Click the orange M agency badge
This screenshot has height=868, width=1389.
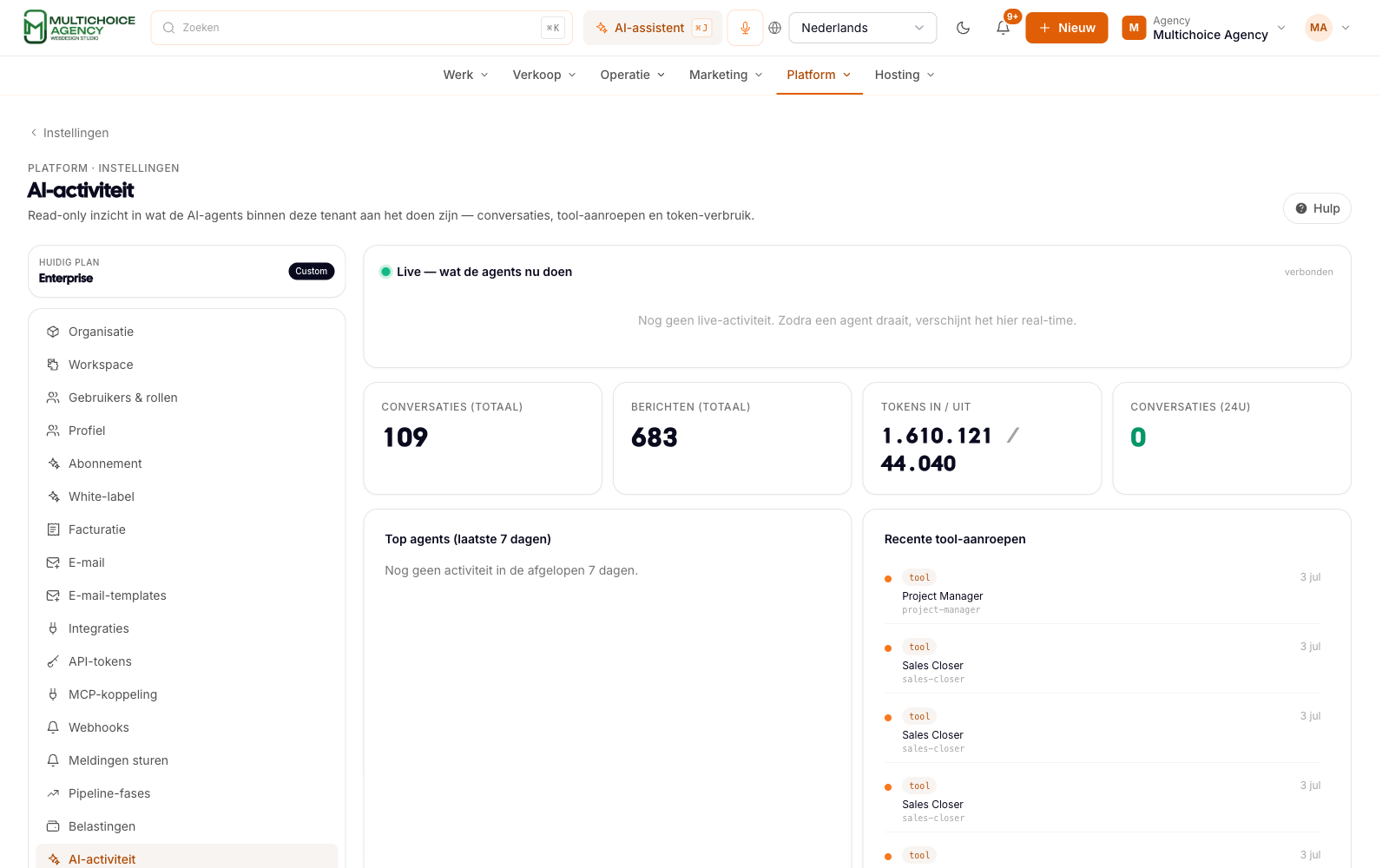pyautogui.click(x=1134, y=28)
